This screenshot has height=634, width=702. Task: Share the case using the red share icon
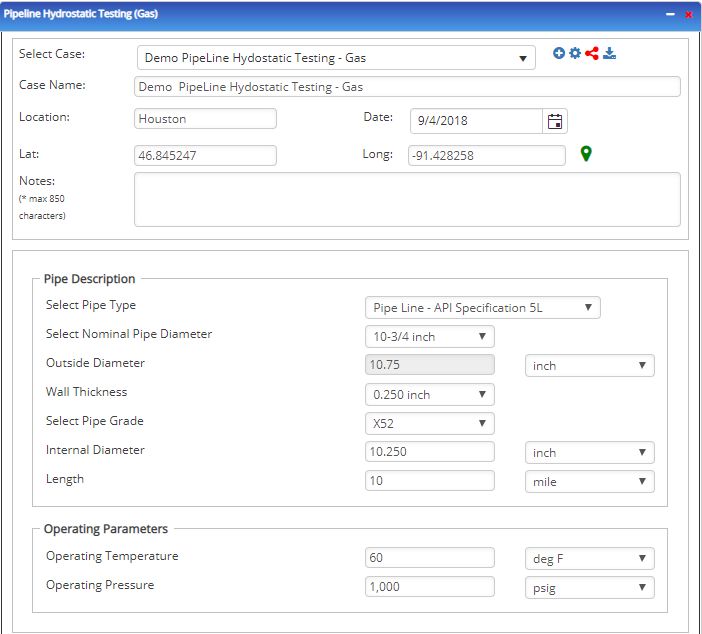(x=591, y=53)
